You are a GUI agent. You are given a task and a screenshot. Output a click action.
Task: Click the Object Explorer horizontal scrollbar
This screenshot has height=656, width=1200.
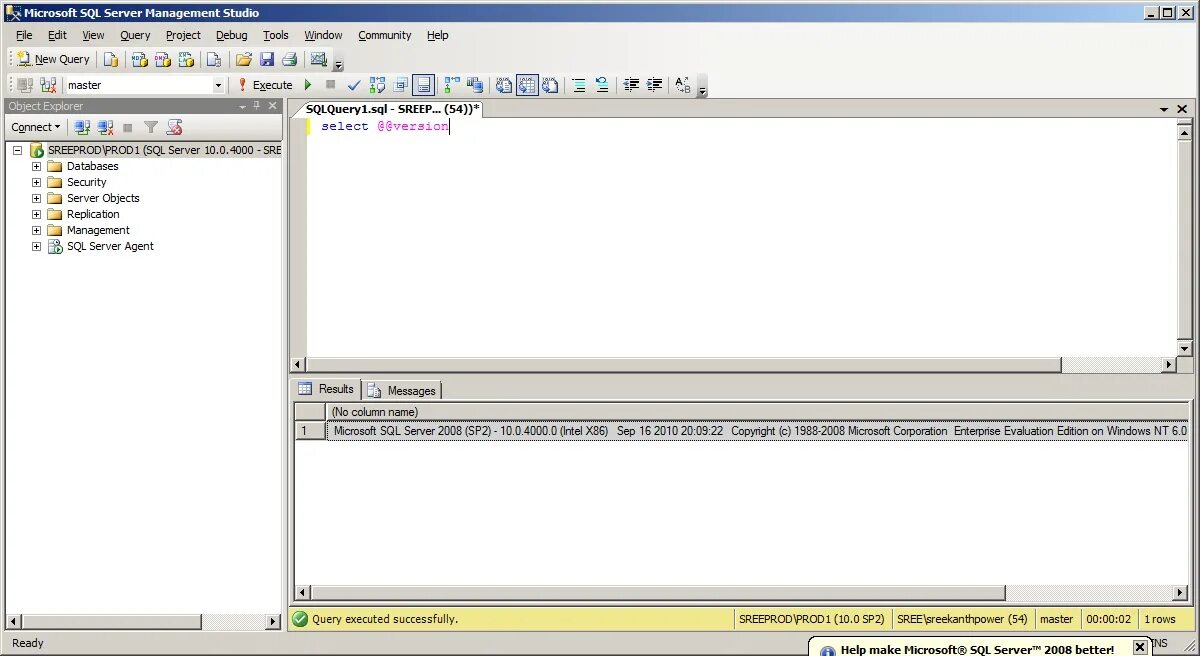(x=143, y=621)
